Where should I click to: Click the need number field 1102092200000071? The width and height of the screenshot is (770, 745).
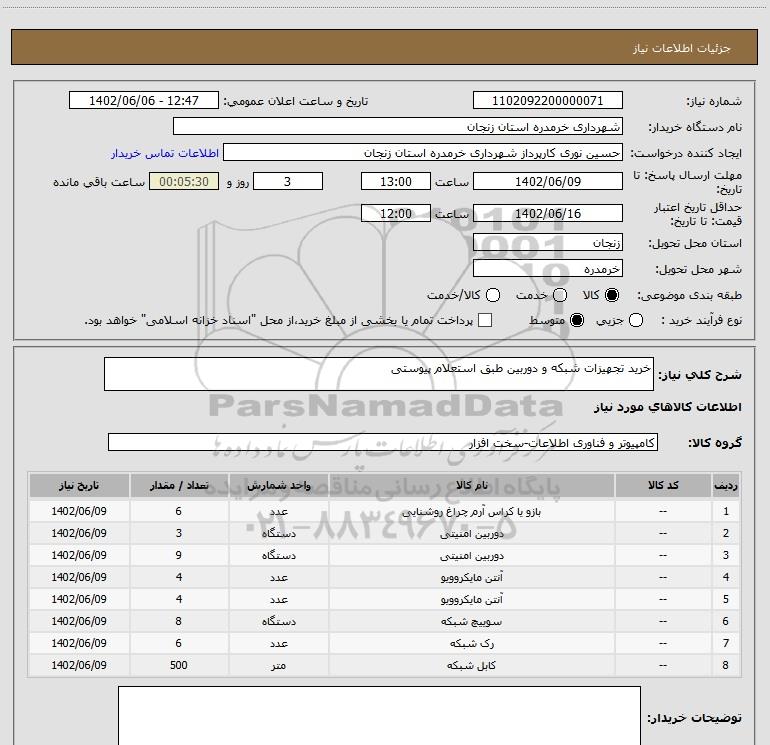[x=548, y=101]
